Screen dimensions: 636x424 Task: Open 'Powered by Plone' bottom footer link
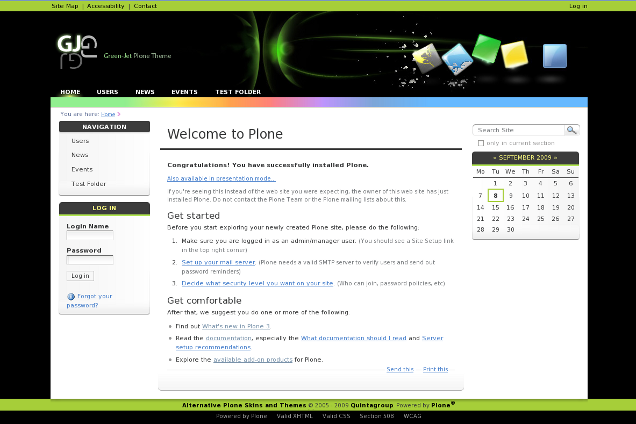coord(241,416)
